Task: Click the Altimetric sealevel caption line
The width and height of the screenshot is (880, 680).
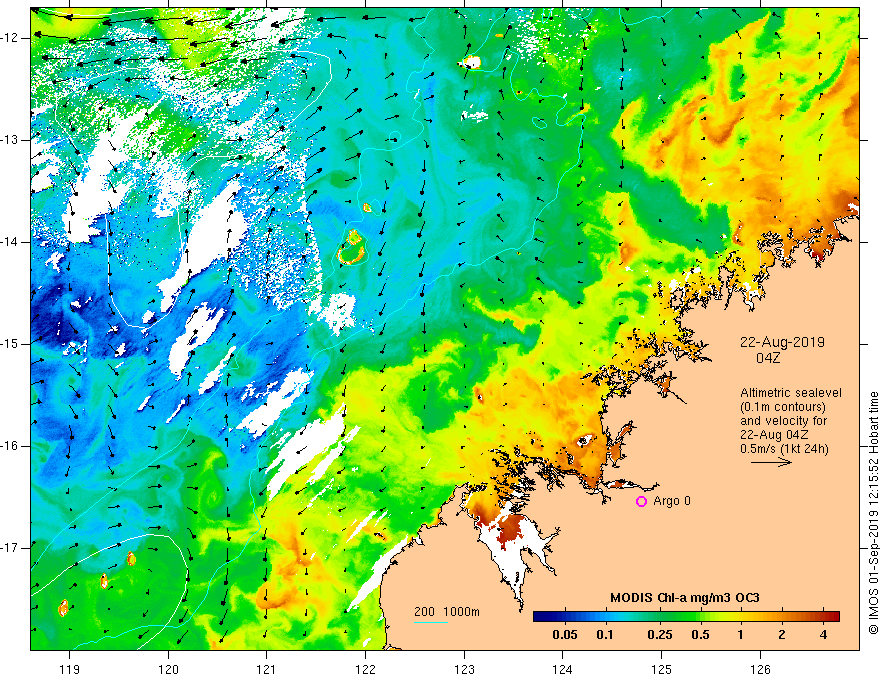Action: (791, 393)
